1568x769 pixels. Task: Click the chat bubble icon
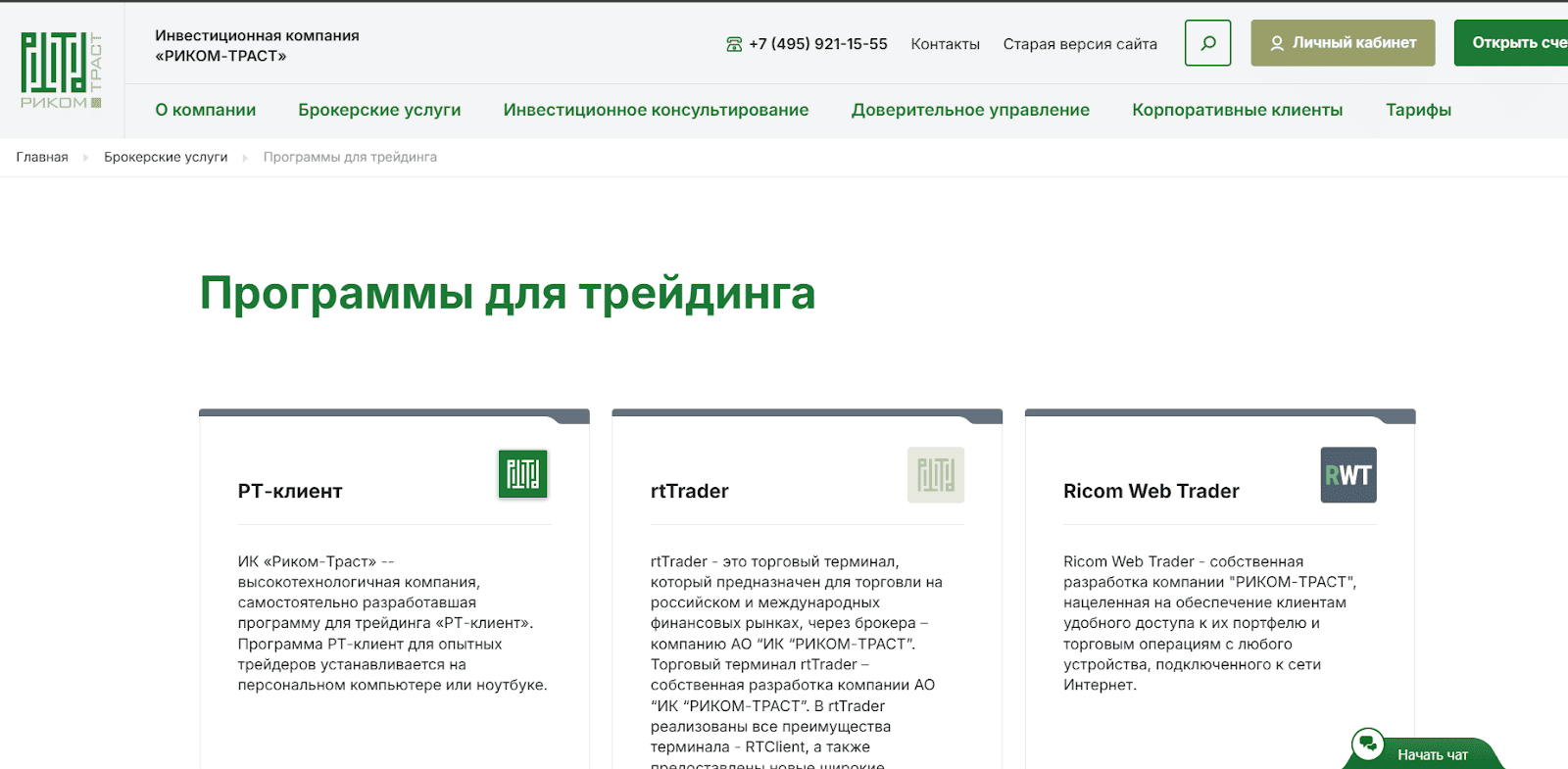(x=1367, y=745)
